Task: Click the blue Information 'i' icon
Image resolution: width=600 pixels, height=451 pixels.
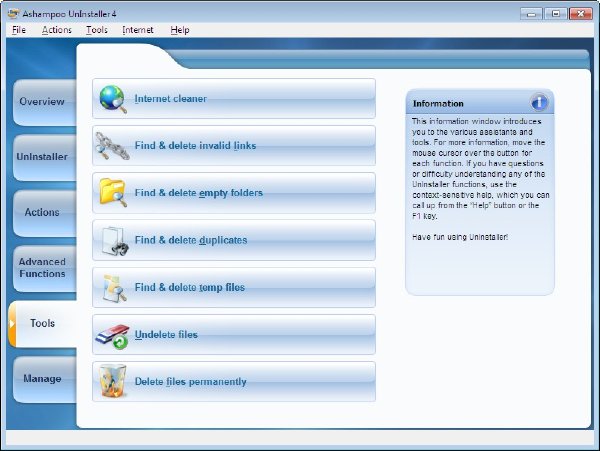Action: (539, 103)
